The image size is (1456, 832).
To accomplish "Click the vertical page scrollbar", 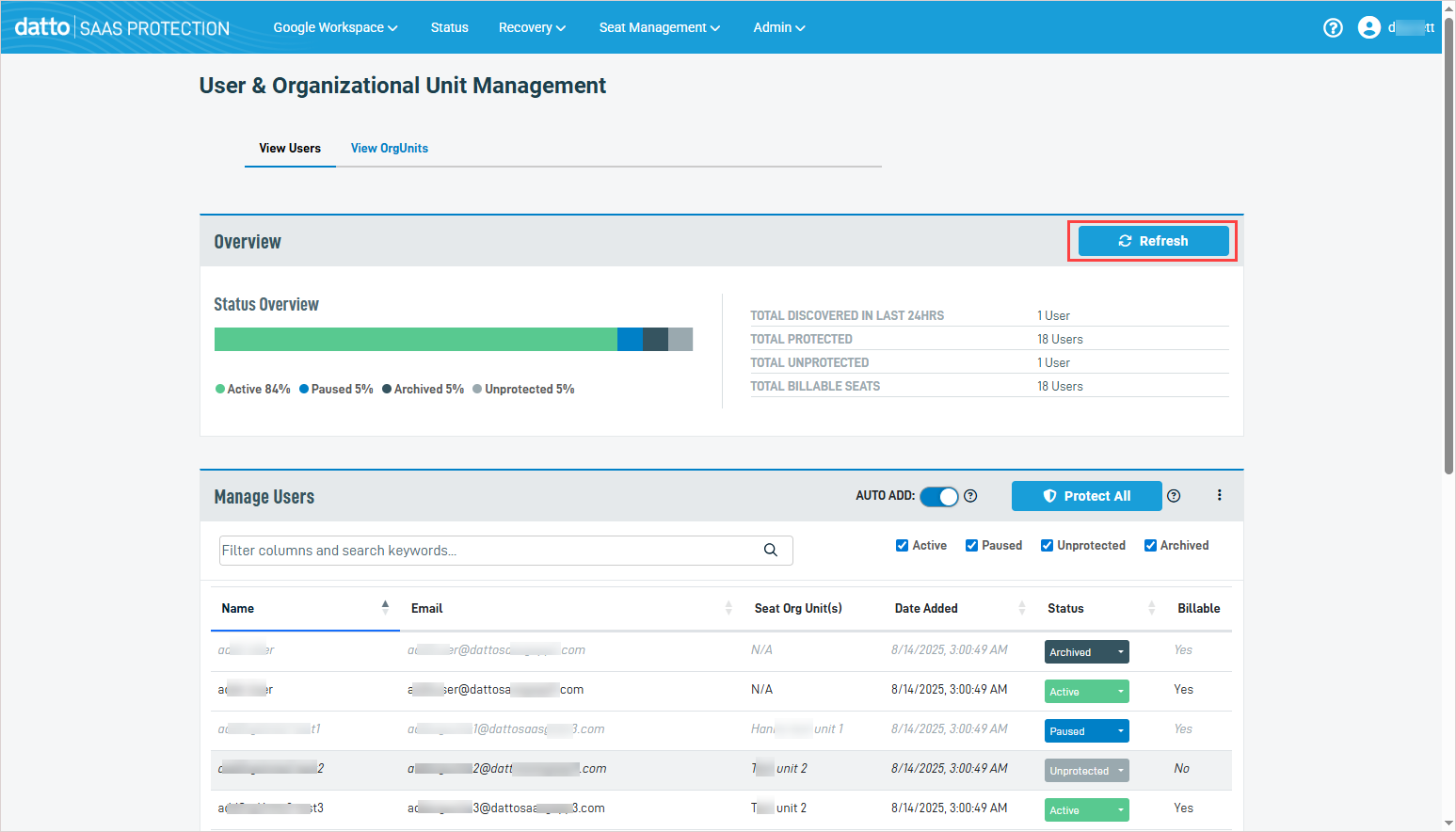I will 1448,245.
